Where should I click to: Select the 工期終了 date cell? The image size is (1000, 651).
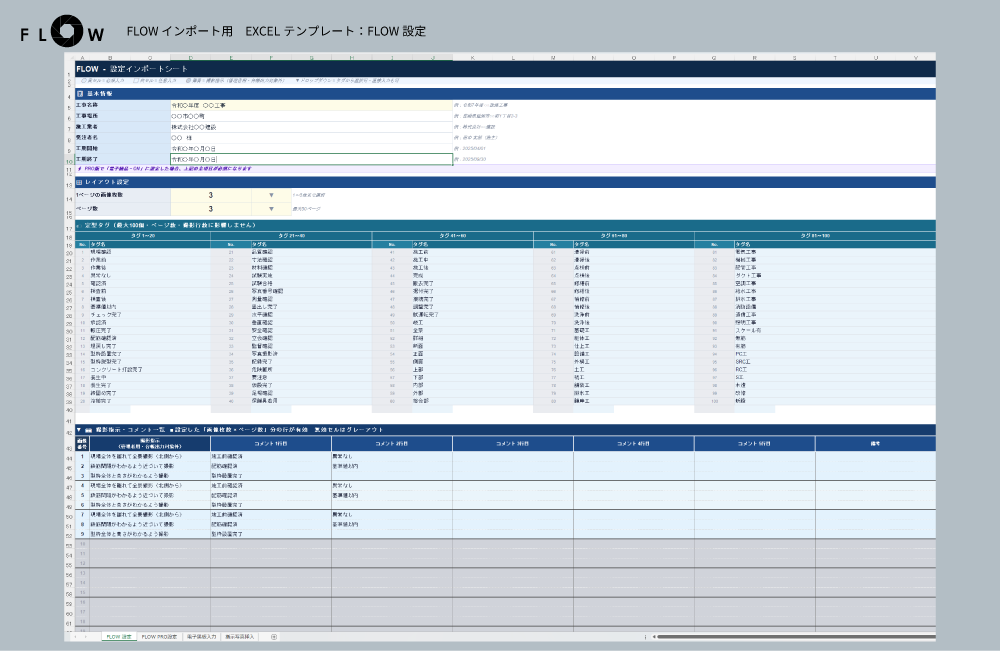311,159
